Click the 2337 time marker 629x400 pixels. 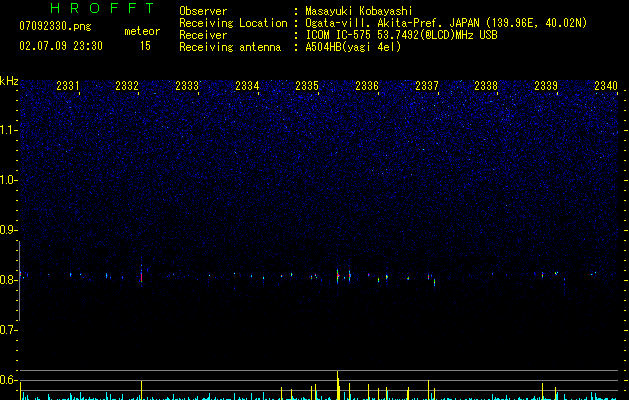(427, 86)
